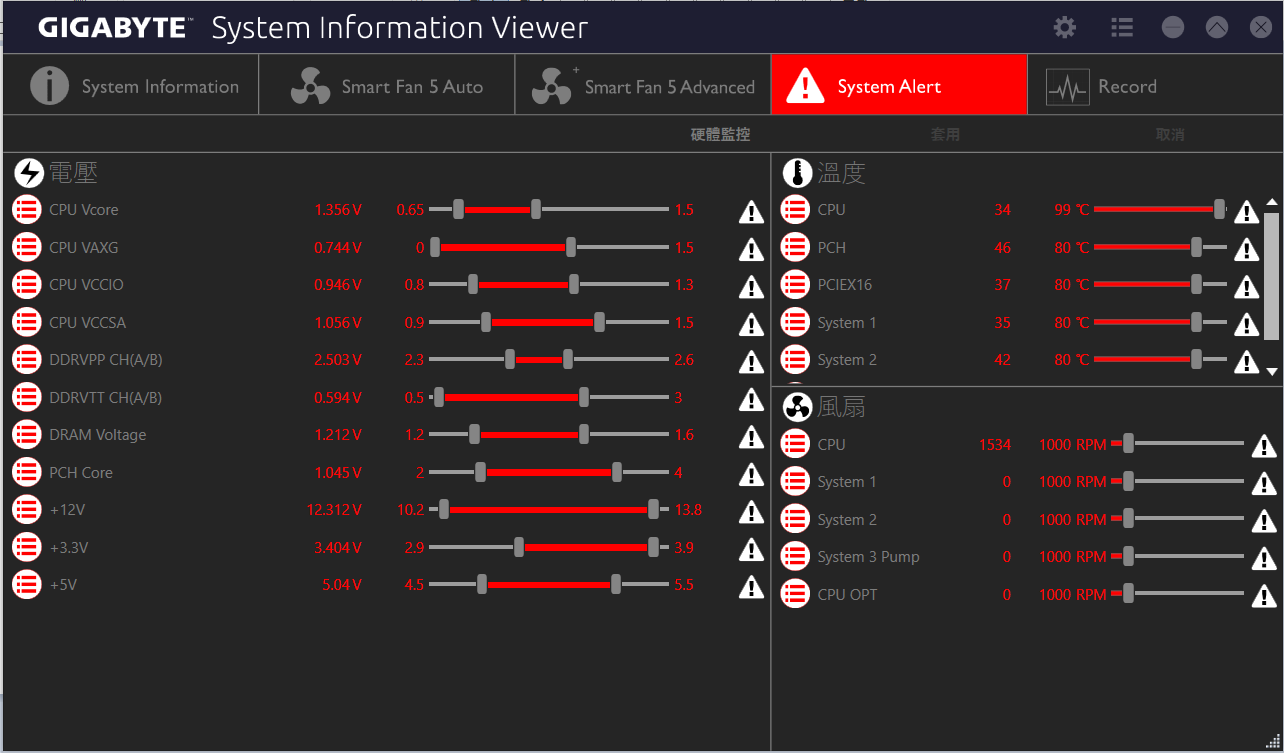Click the red list icon beside DDRVTT CH(A/B)
1284x753 pixels.
point(27,397)
